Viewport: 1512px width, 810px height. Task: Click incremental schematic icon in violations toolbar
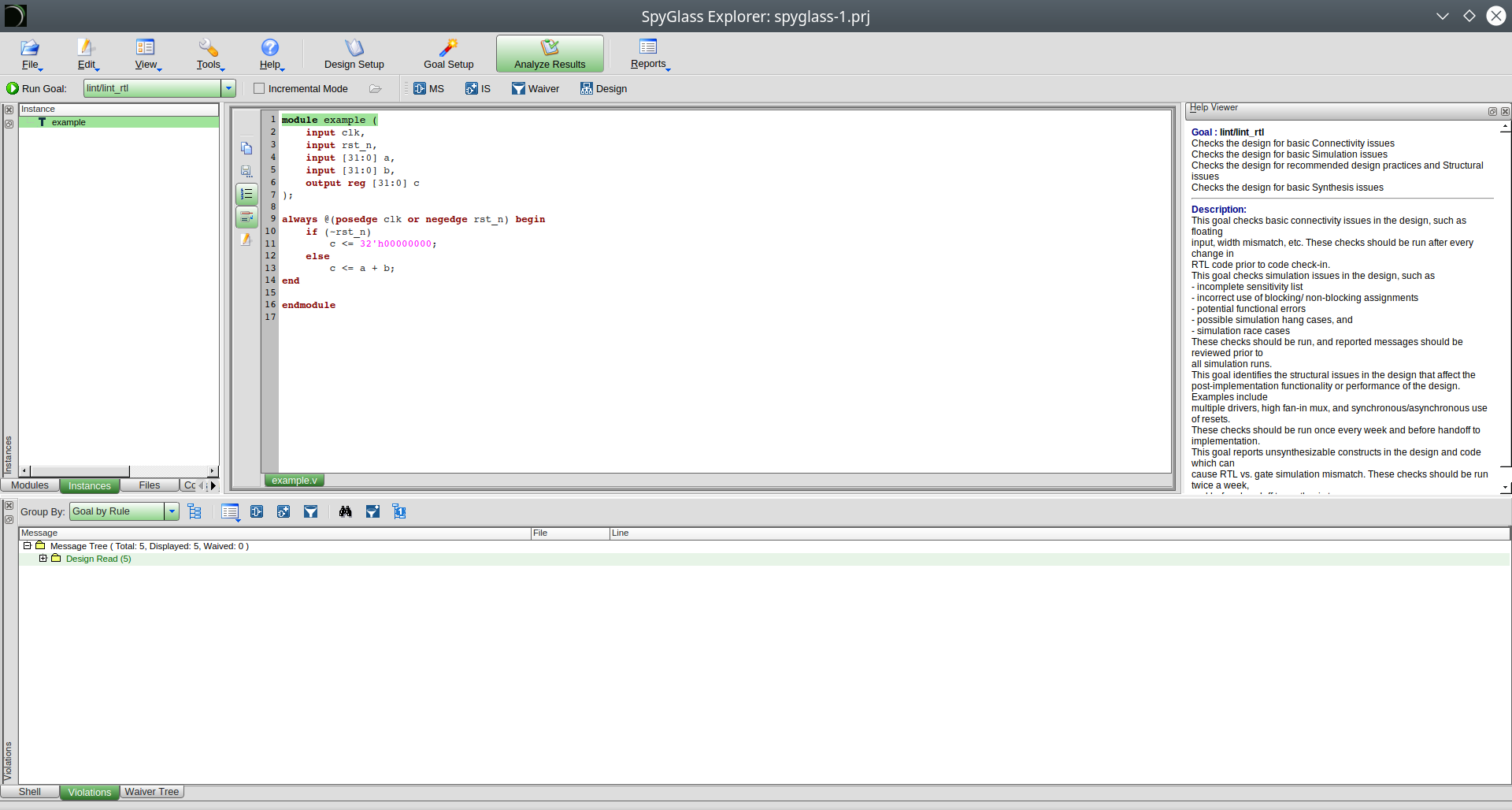tap(283, 512)
